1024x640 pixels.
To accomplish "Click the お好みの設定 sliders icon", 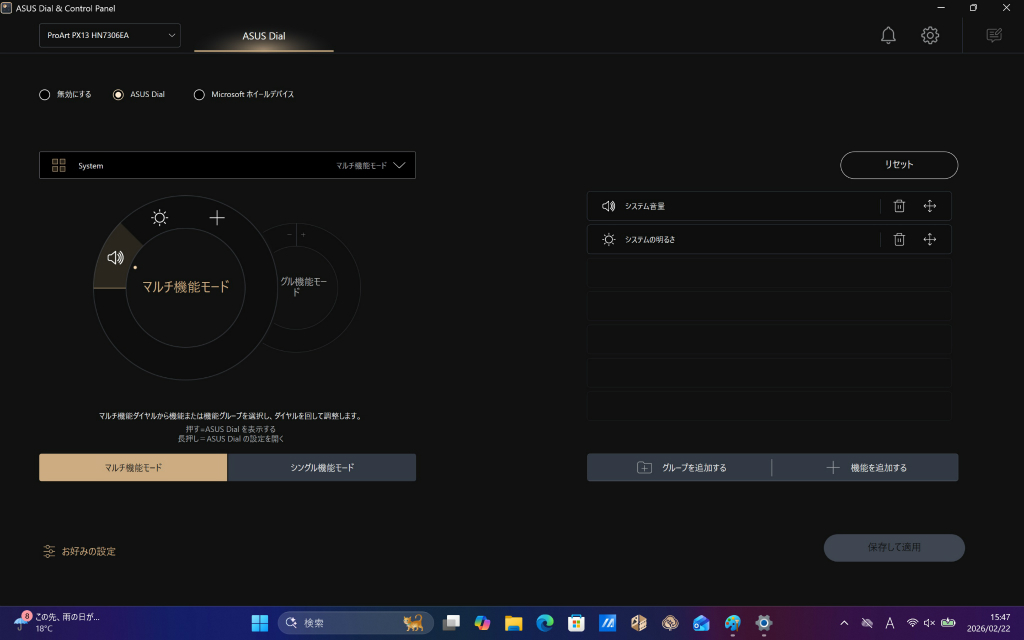I will [x=49, y=551].
